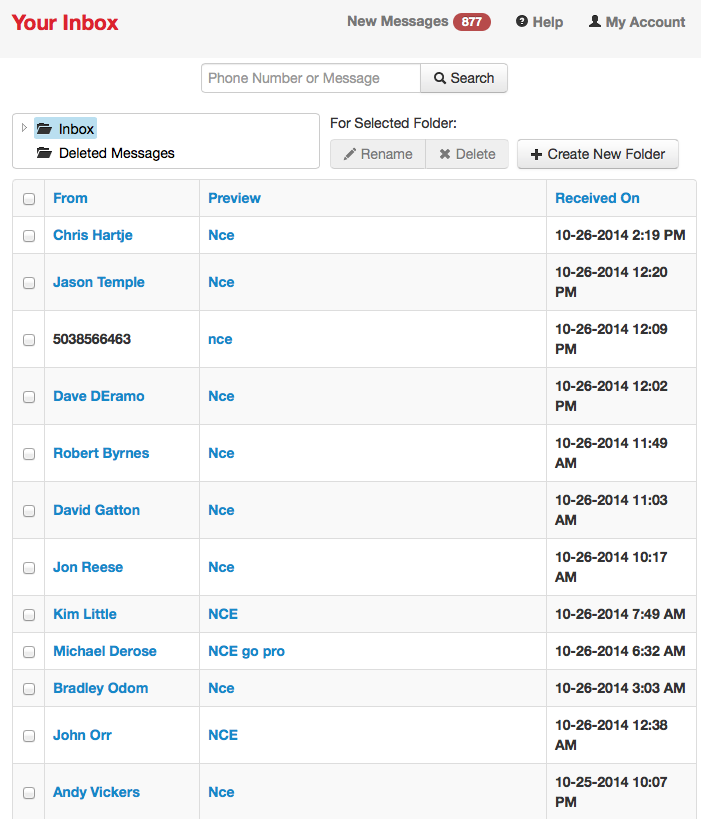Sort messages by the Received On column
This screenshot has height=819, width=701.
597,198
